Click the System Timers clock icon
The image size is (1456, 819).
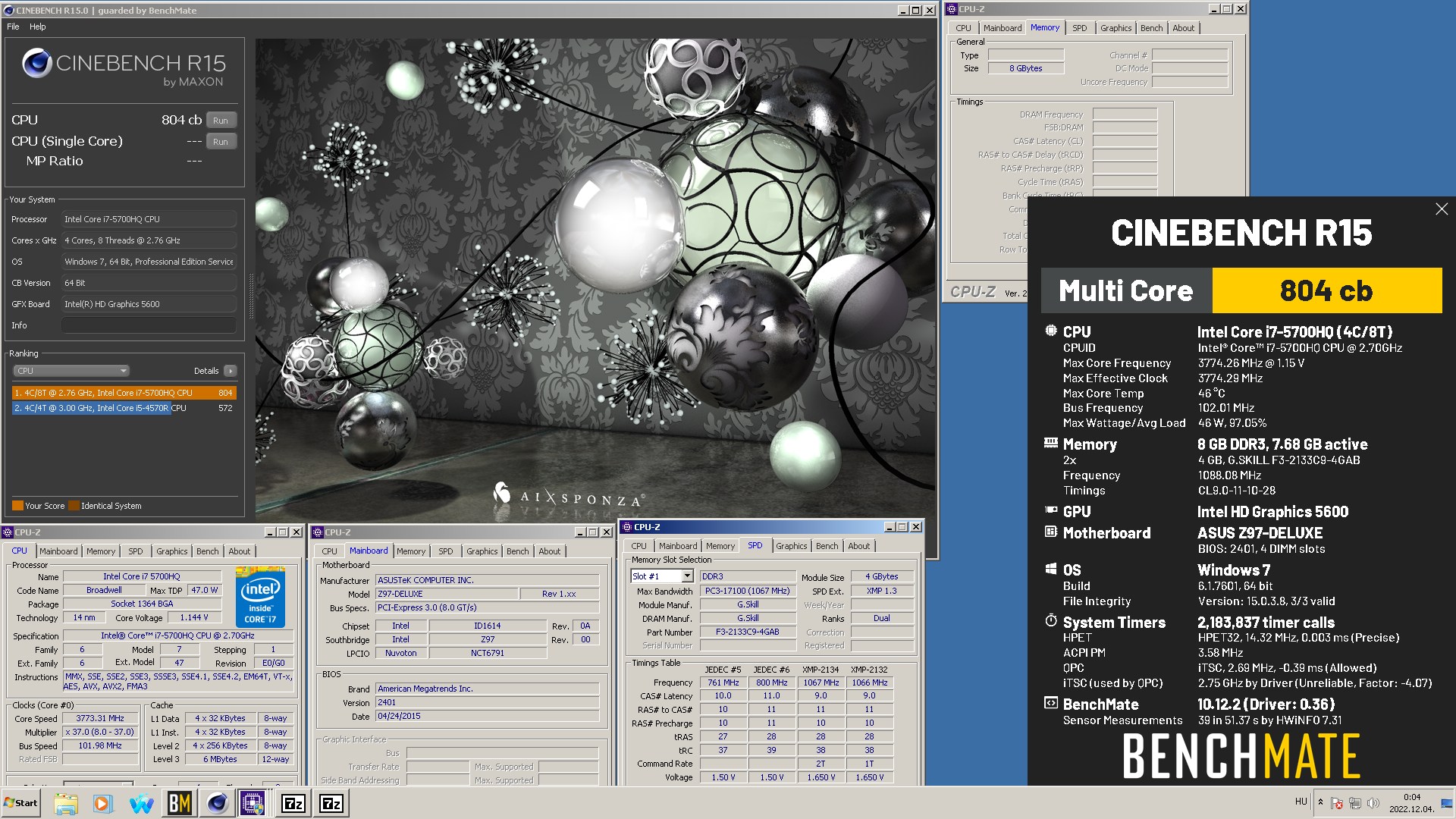(x=1051, y=621)
